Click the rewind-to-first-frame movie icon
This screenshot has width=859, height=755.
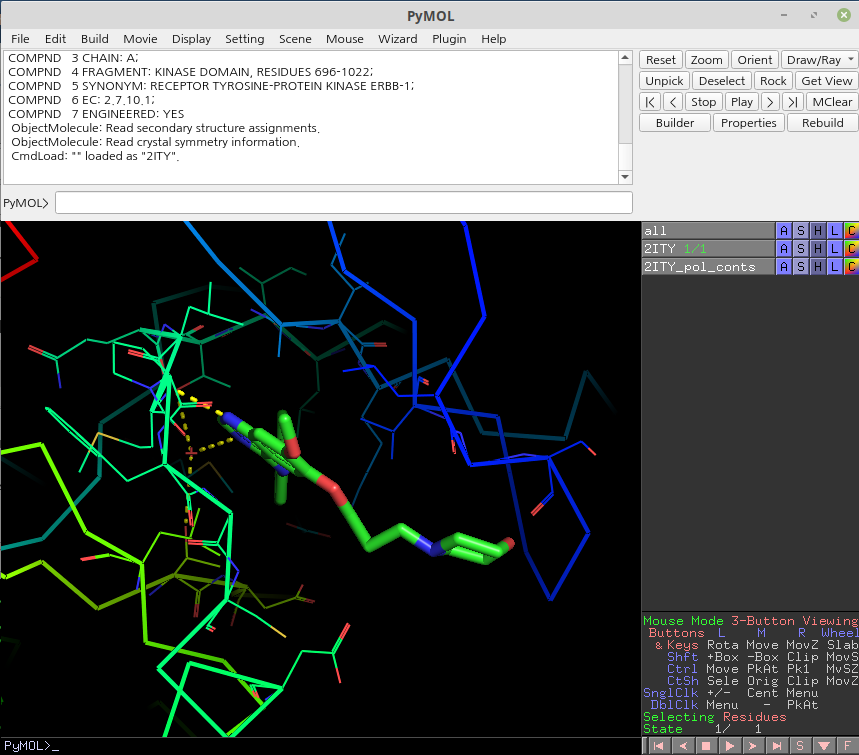tap(659, 745)
